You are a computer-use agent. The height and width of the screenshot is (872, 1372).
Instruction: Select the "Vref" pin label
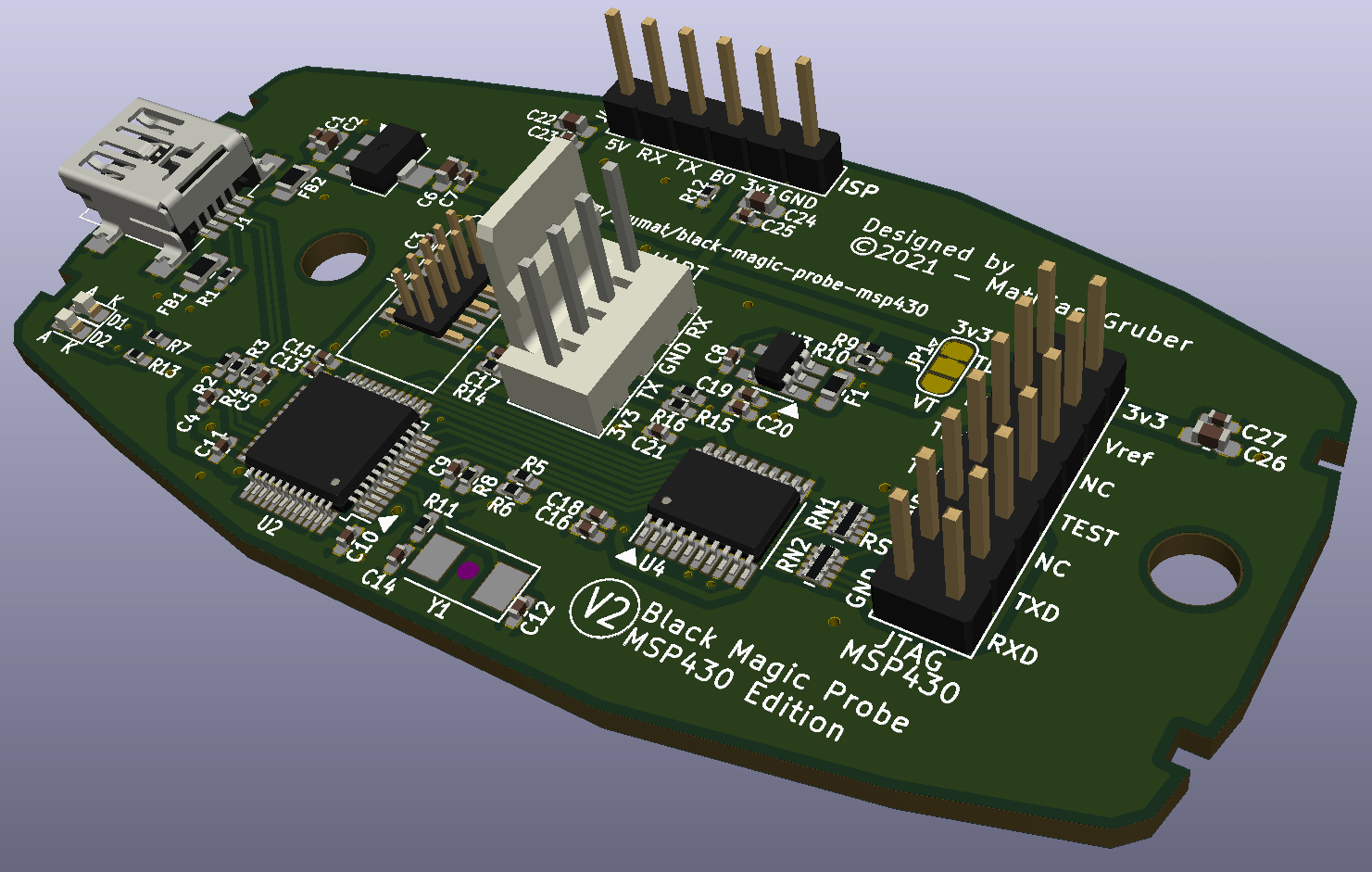(1128, 452)
